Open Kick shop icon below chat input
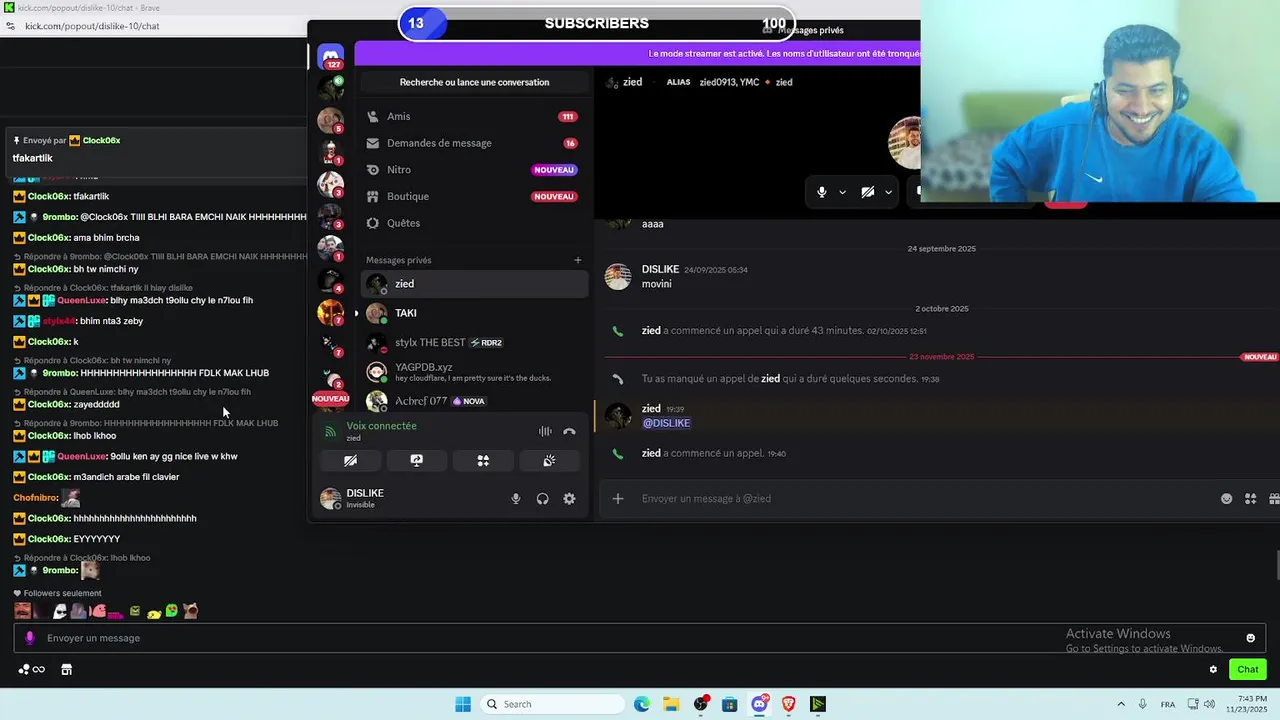 tap(66, 670)
